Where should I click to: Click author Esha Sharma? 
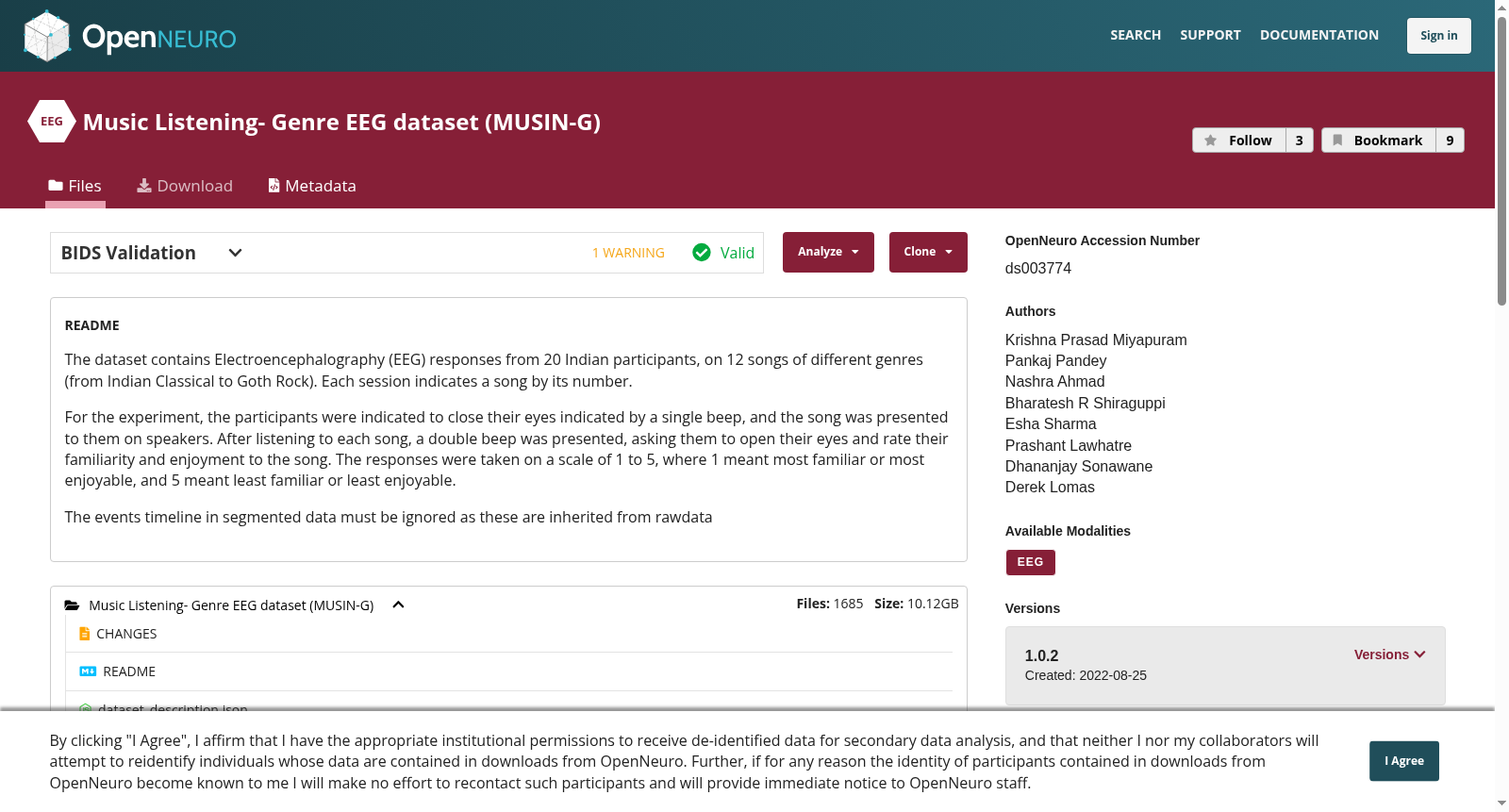tap(1051, 423)
